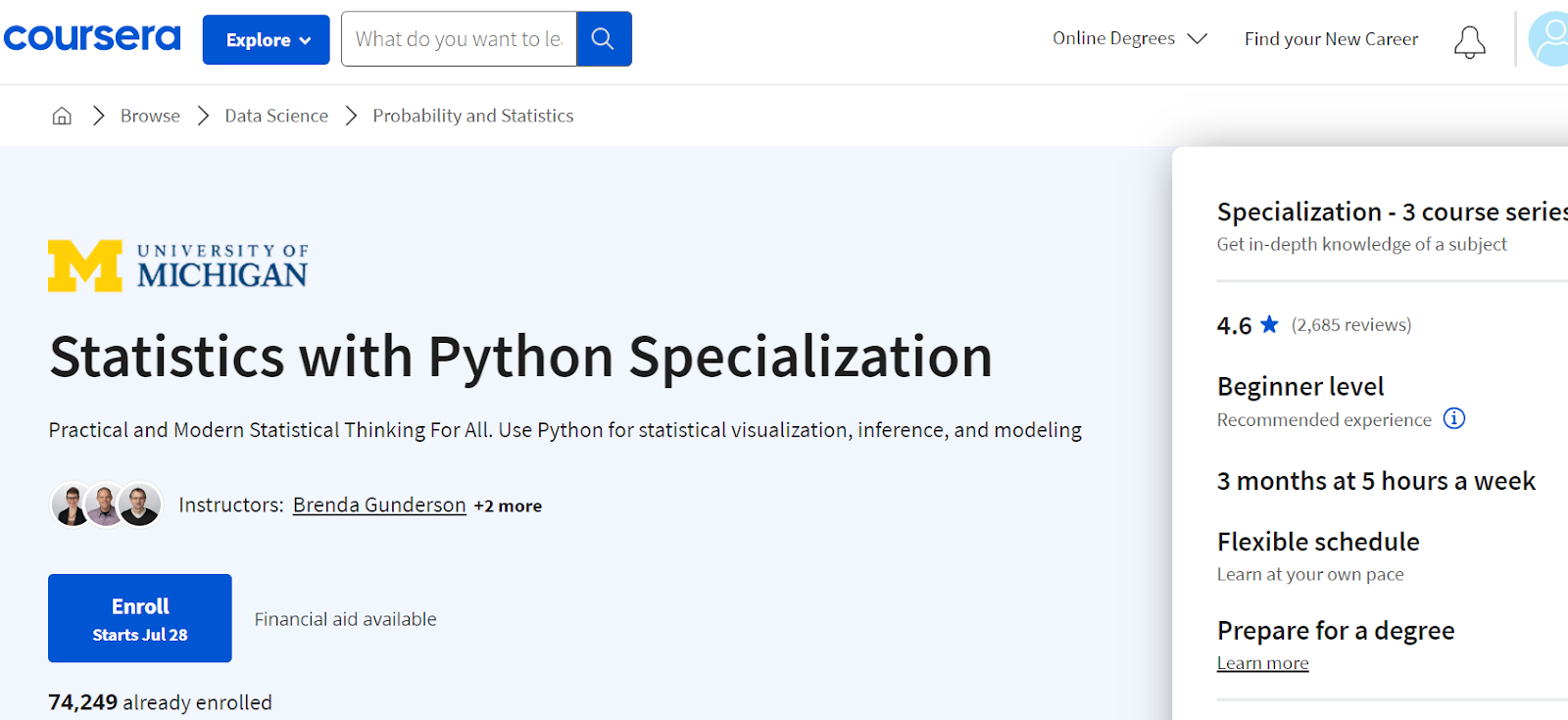
Task: Navigate to Browse breadcrumb
Action: (x=150, y=116)
